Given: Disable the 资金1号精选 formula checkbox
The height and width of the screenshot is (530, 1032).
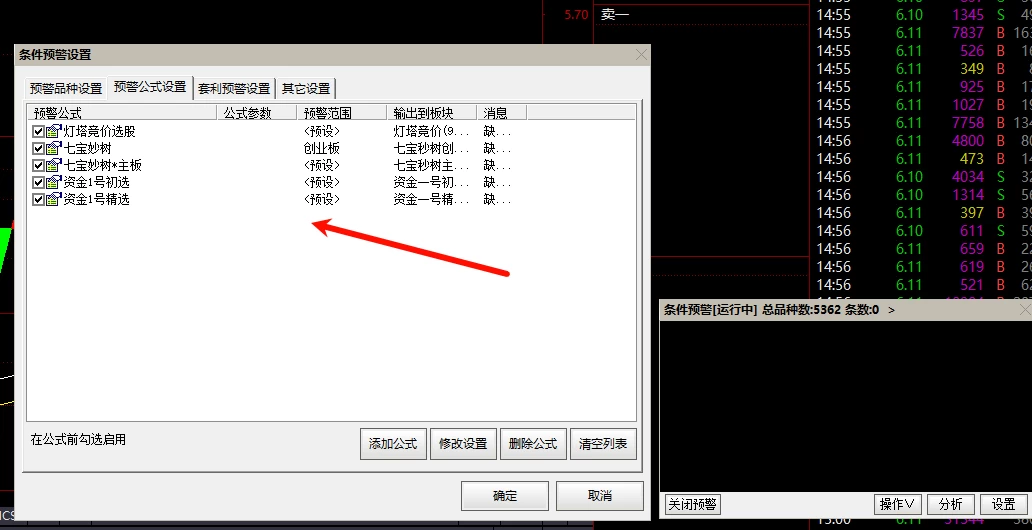Looking at the screenshot, I should [38, 199].
